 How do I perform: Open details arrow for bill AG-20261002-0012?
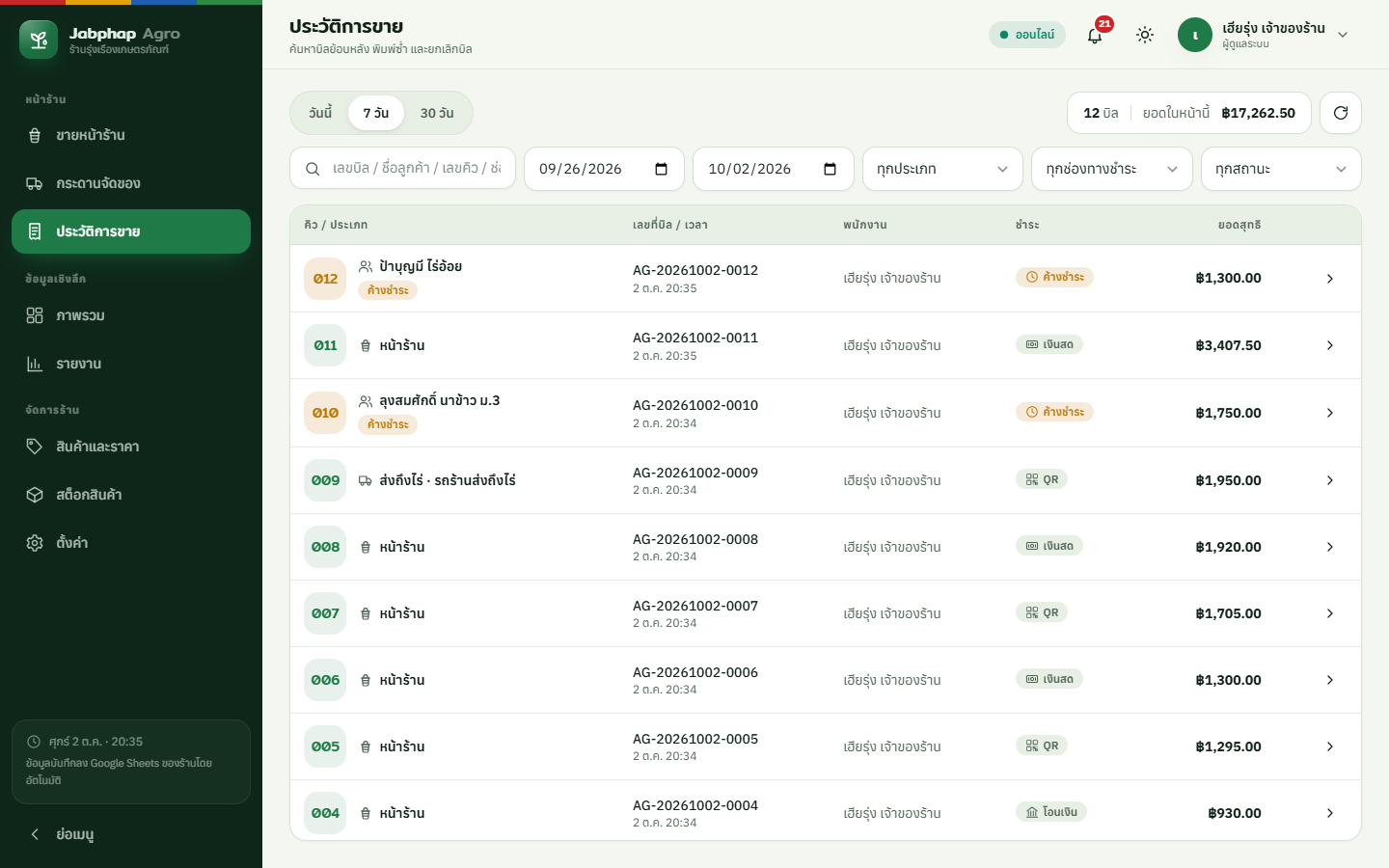(x=1330, y=279)
